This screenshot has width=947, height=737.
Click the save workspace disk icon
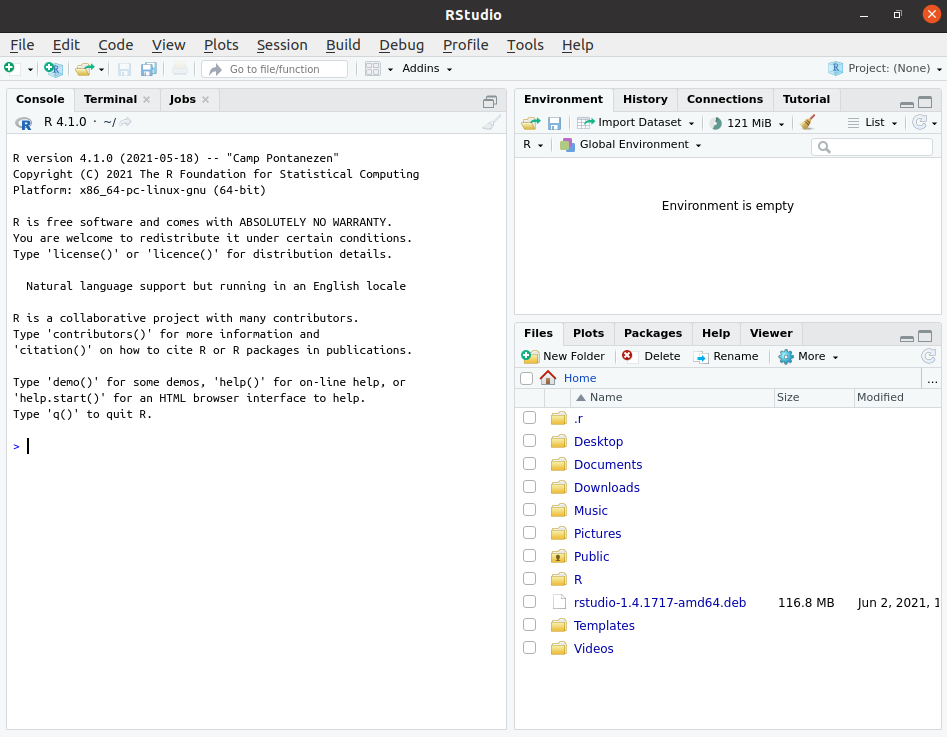(x=554, y=122)
